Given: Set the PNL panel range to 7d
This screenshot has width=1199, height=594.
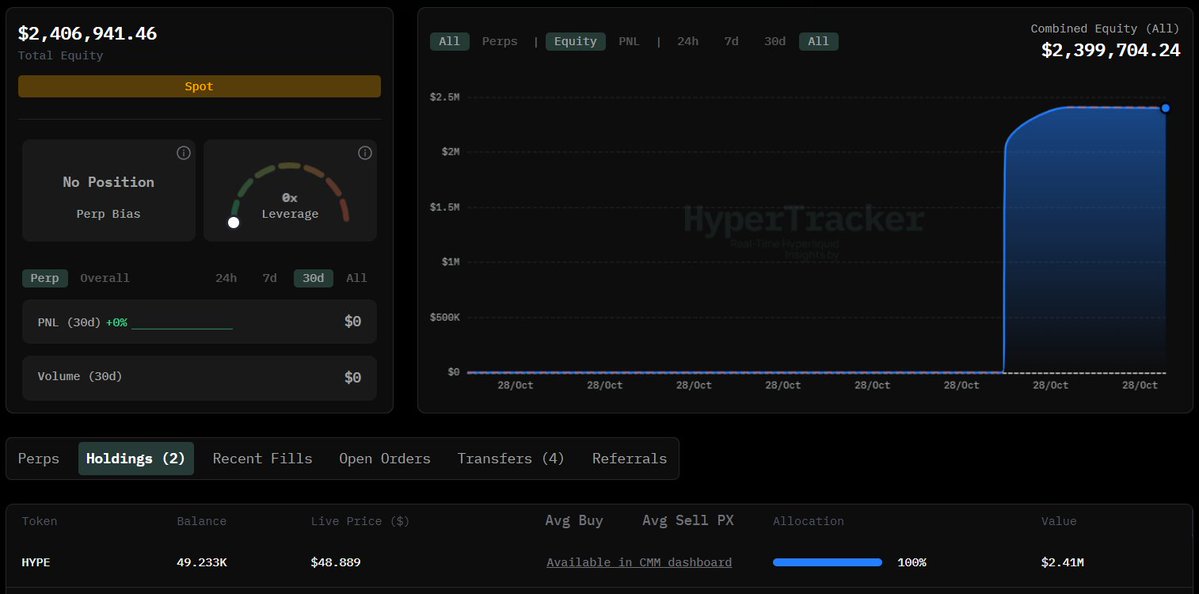Looking at the screenshot, I should click(269, 278).
